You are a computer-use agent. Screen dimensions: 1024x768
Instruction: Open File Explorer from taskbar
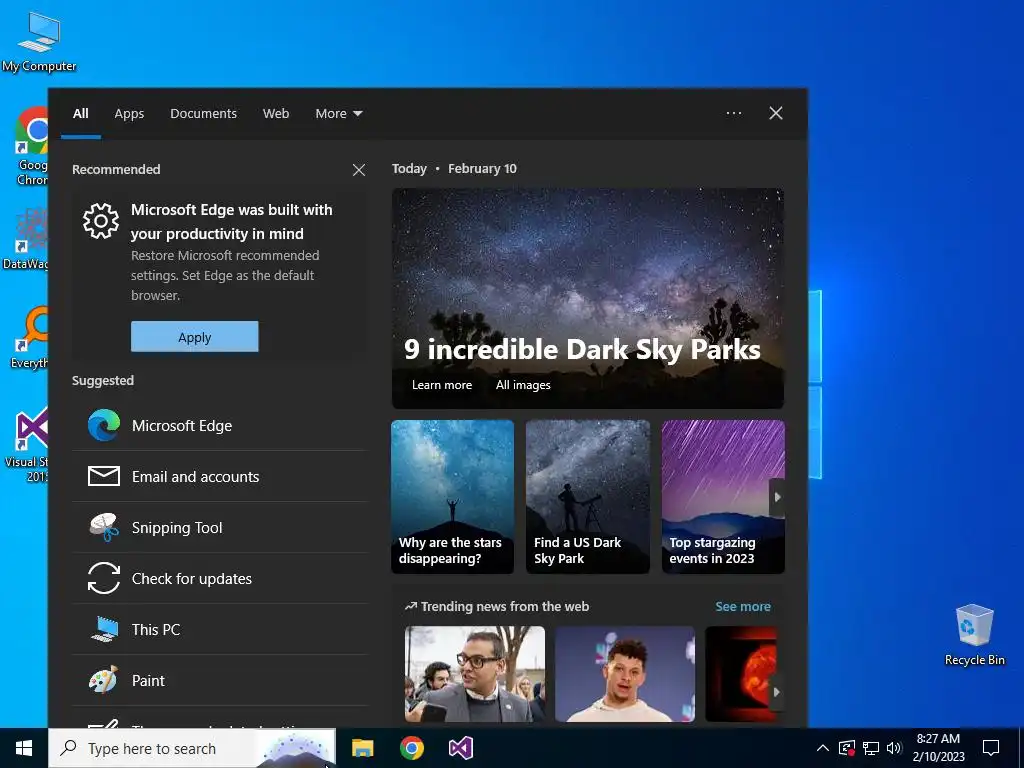[x=362, y=748]
